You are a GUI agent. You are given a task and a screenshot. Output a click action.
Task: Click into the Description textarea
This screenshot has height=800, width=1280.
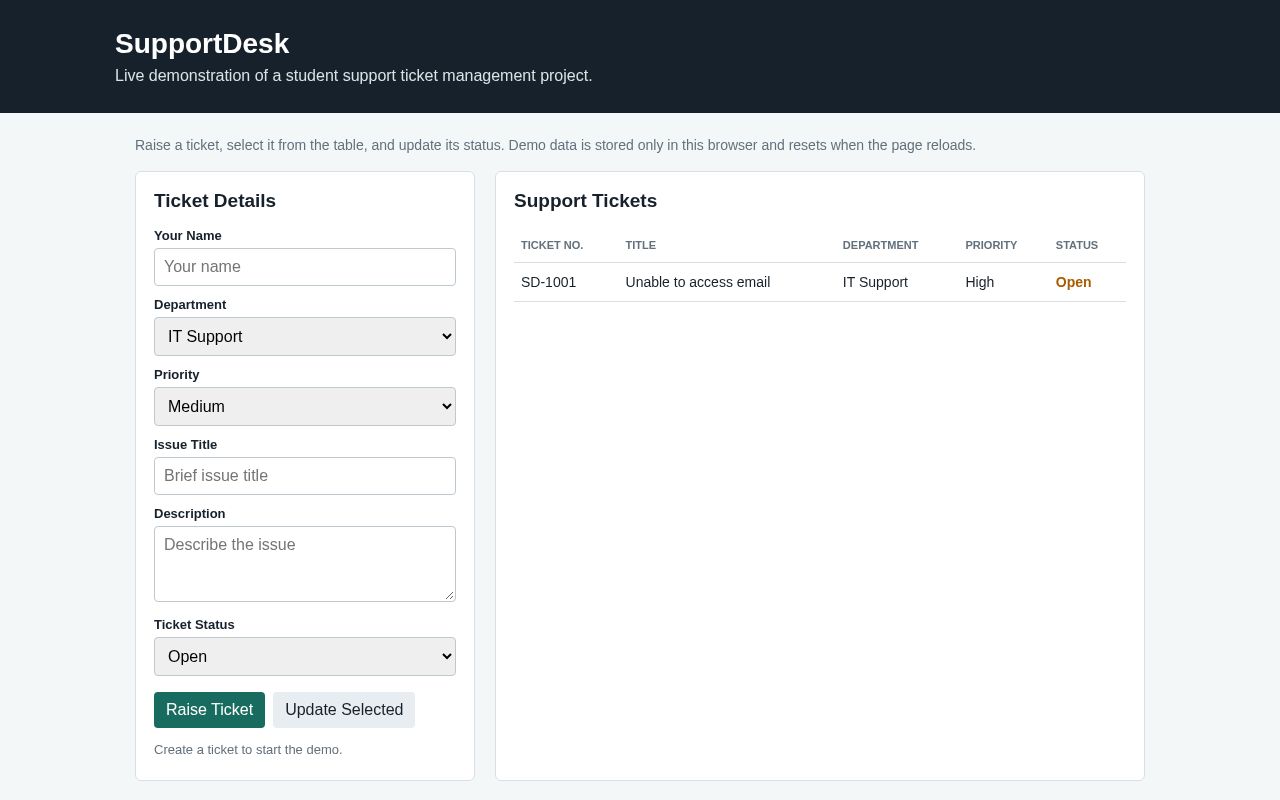305,564
